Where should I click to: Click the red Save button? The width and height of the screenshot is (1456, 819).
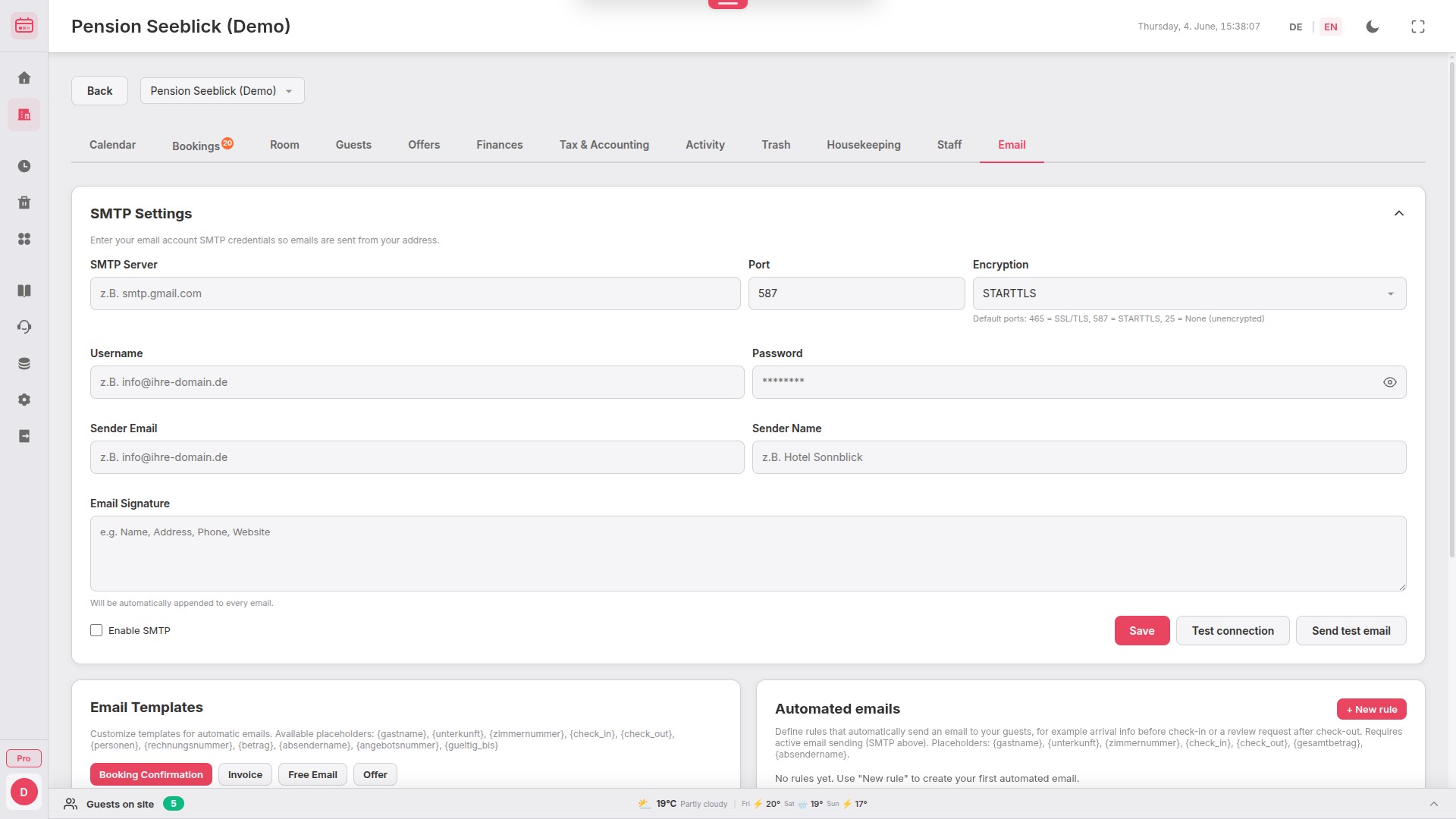[x=1142, y=631]
